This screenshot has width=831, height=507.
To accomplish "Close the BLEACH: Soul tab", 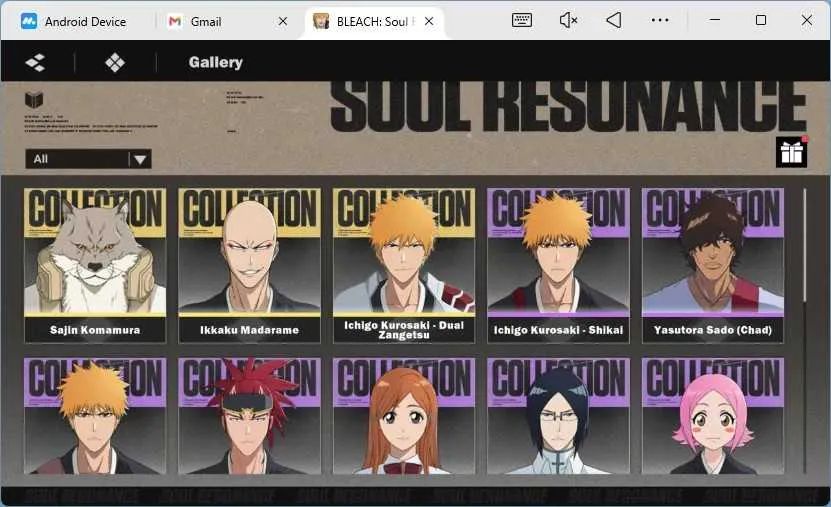I will [x=429, y=21].
